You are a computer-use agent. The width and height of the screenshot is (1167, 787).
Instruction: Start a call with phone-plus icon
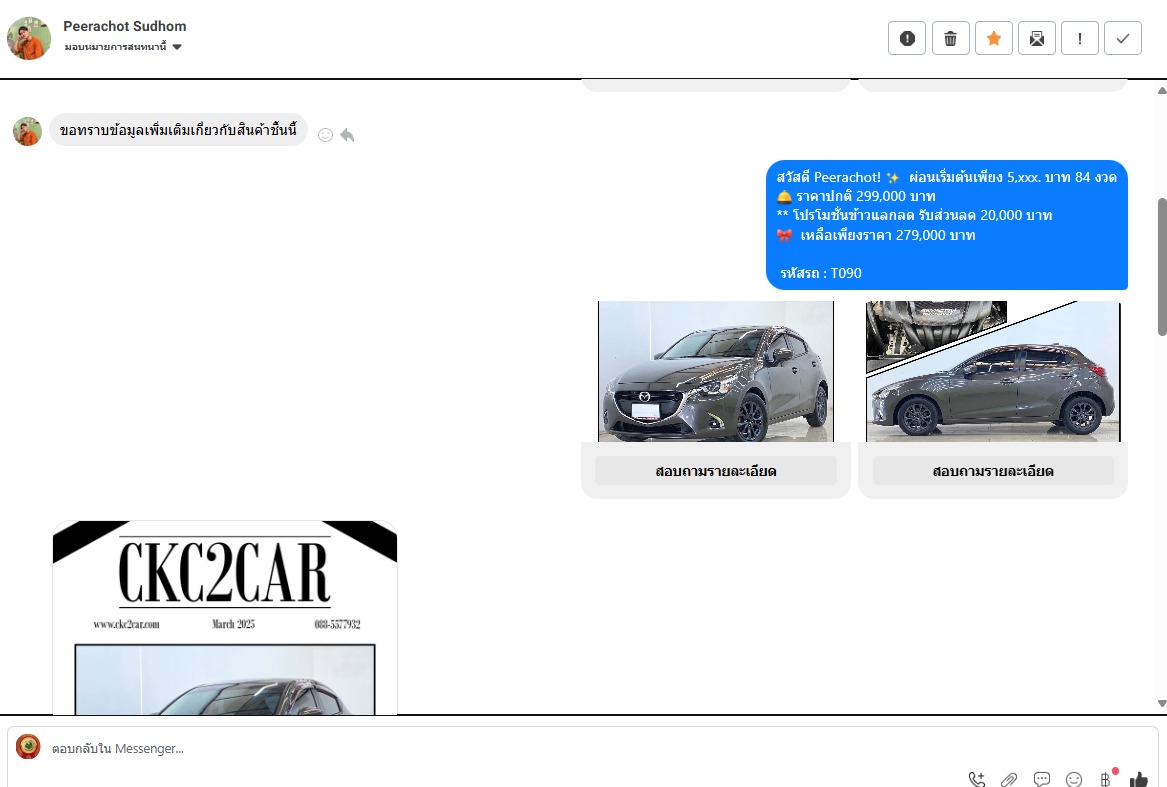pos(977,779)
